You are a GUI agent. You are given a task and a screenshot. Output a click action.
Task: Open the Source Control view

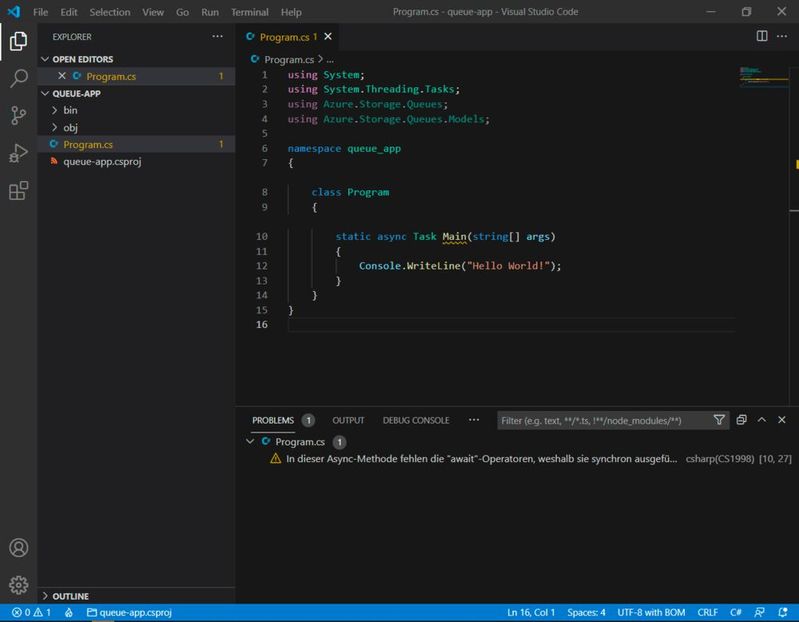click(x=18, y=116)
